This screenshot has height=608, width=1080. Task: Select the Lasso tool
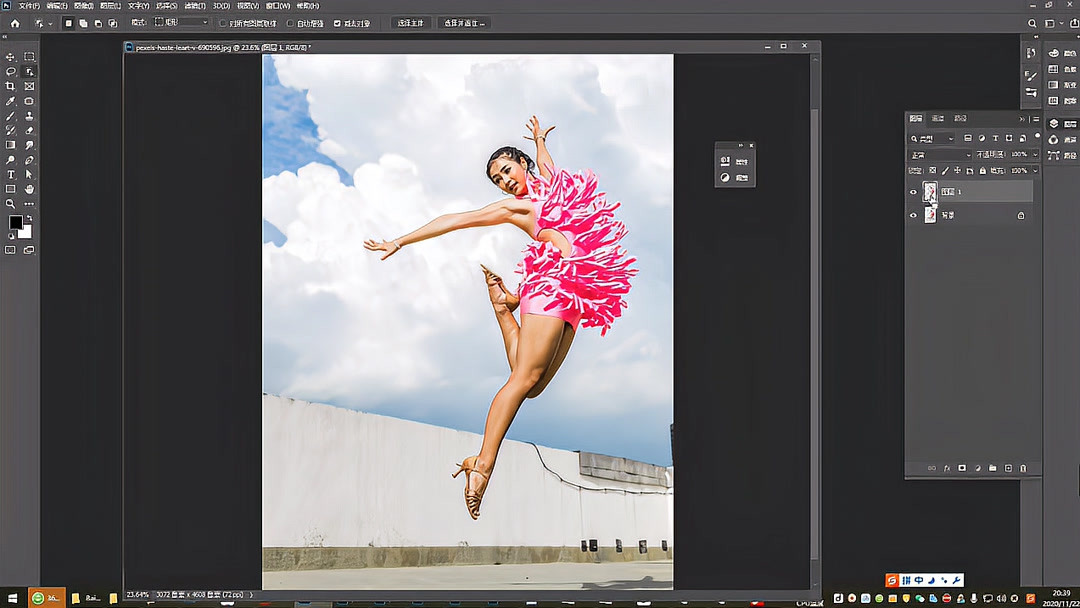pyautogui.click(x=11, y=72)
